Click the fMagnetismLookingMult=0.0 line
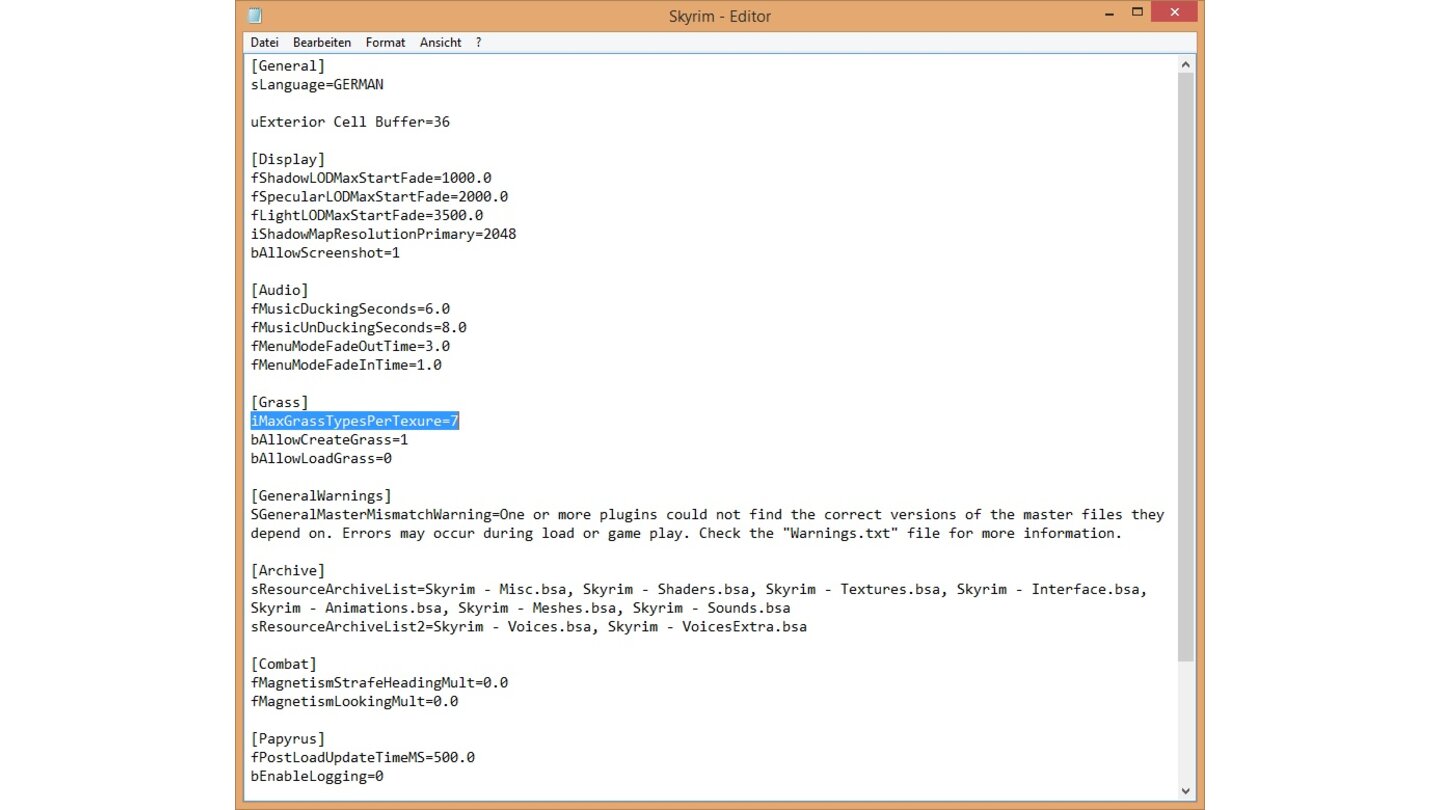The image size is (1440, 810). click(x=354, y=702)
